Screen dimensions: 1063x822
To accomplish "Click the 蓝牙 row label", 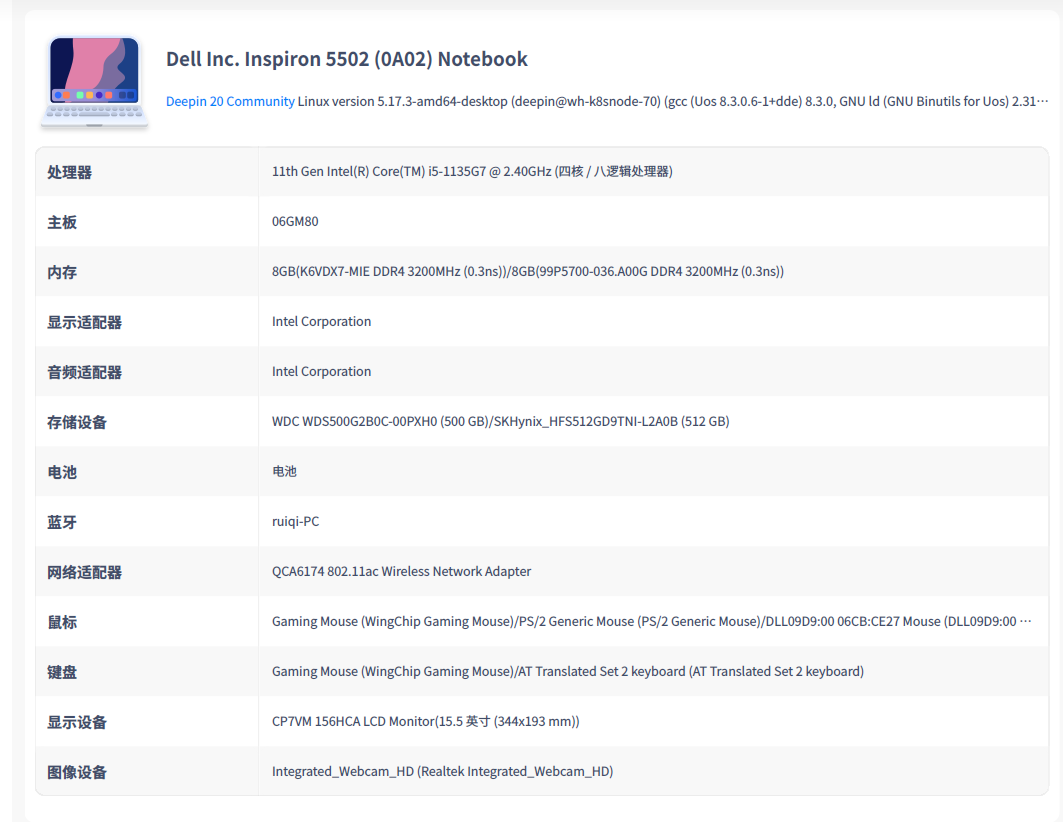I will click(62, 522).
